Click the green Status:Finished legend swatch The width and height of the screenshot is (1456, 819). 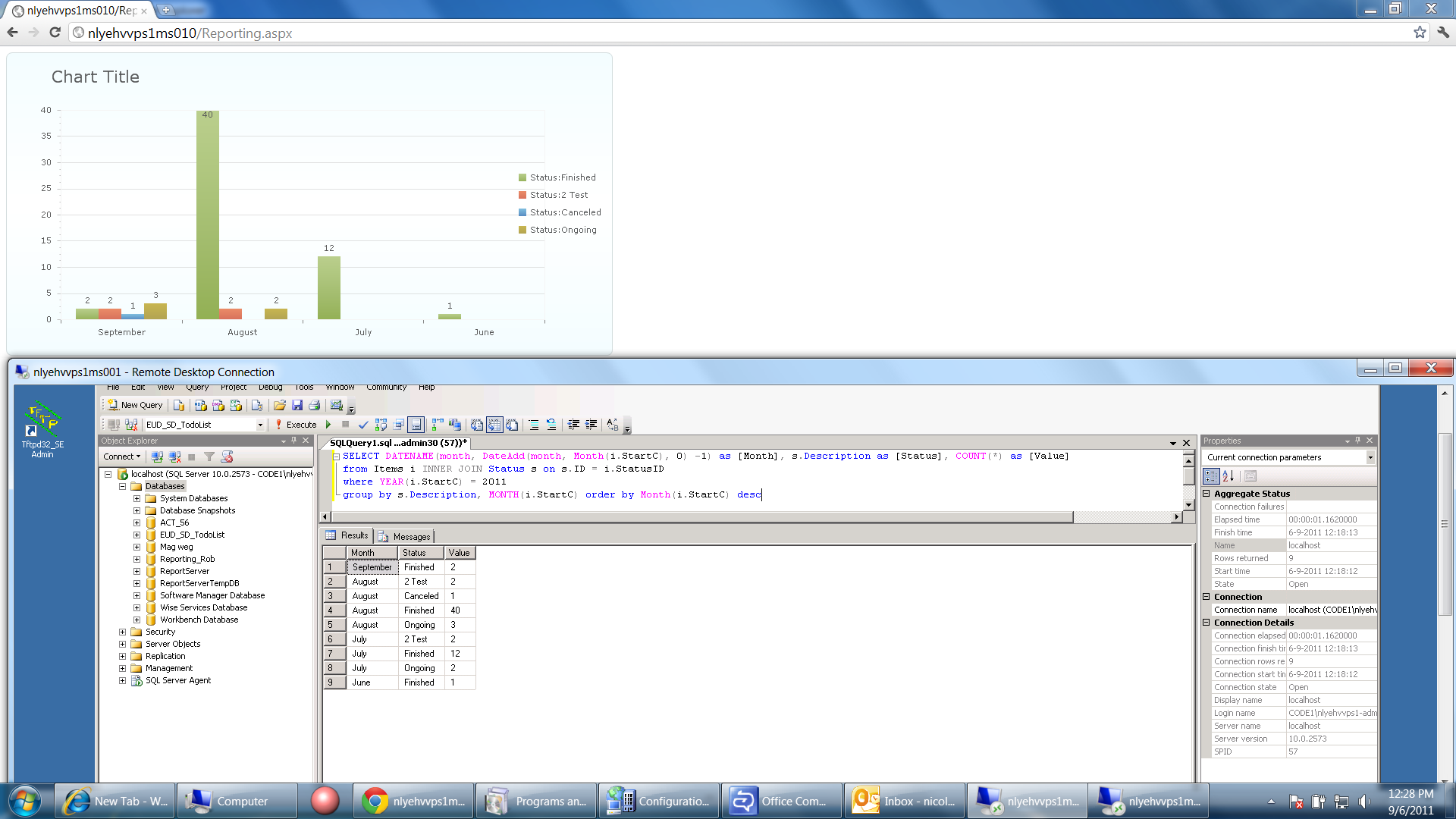coord(522,177)
